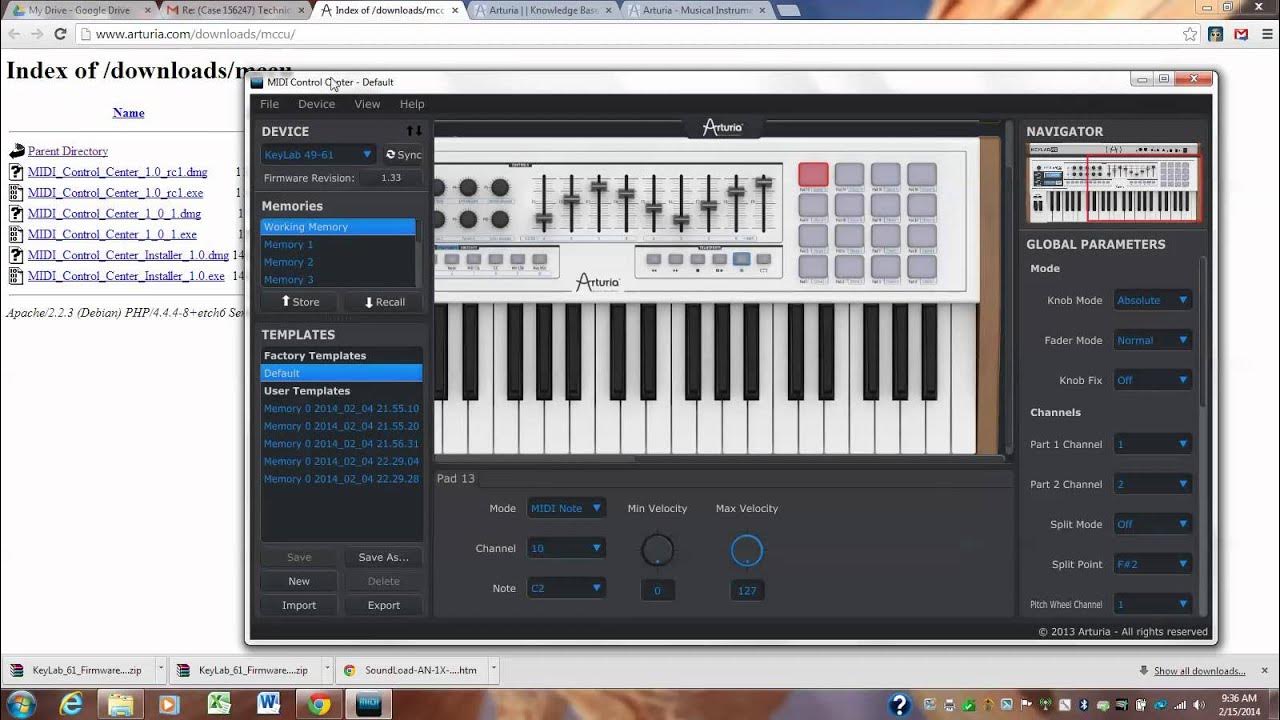This screenshot has width=1280, height=720.
Task: Click the Save As... template button
Action: [x=383, y=557]
